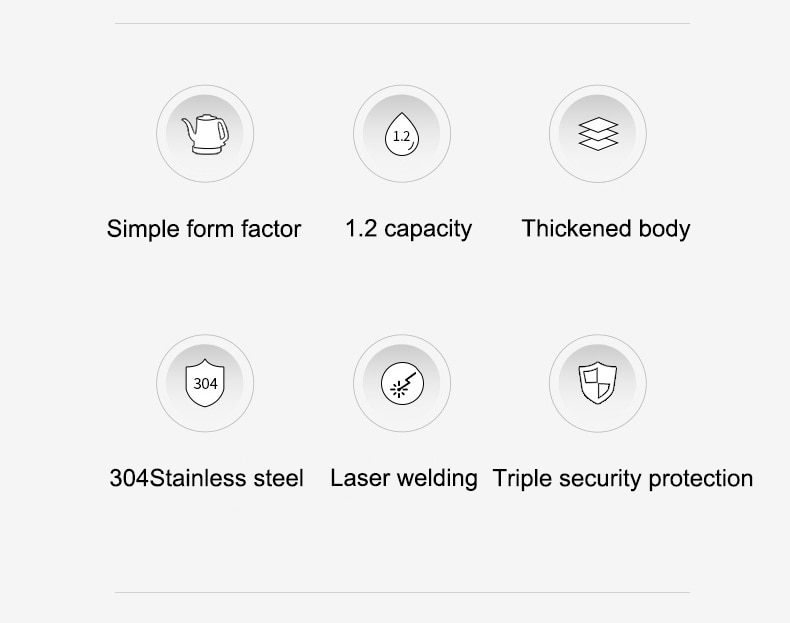Viewport: 790px width, 623px height.
Task: Select the 'Triple security protection' text
Action: [623, 478]
